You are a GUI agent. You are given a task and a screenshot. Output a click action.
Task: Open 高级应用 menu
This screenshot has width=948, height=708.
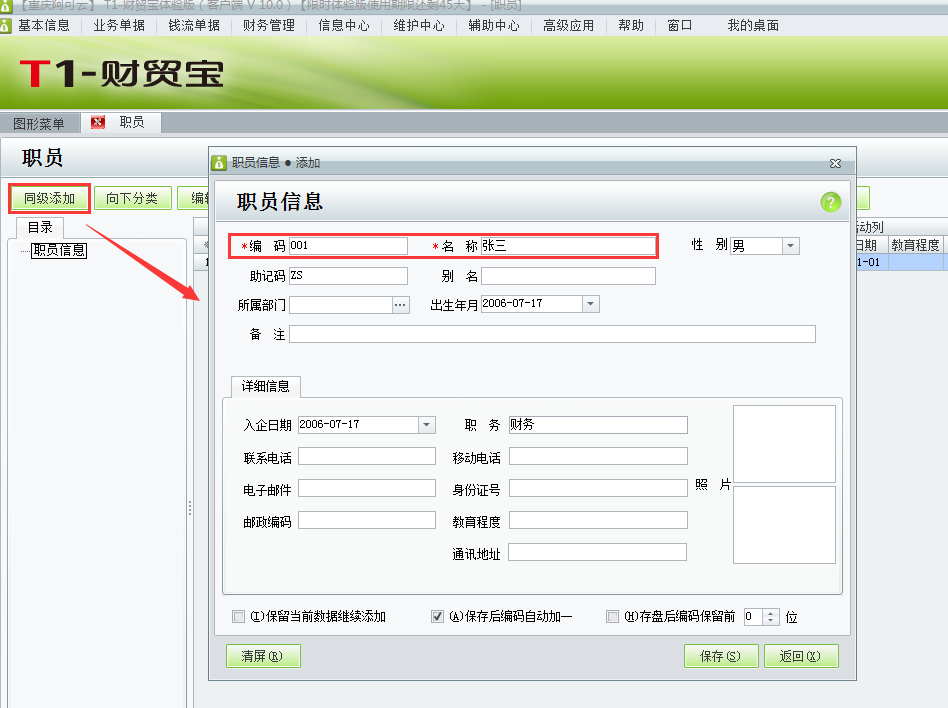tap(568, 25)
